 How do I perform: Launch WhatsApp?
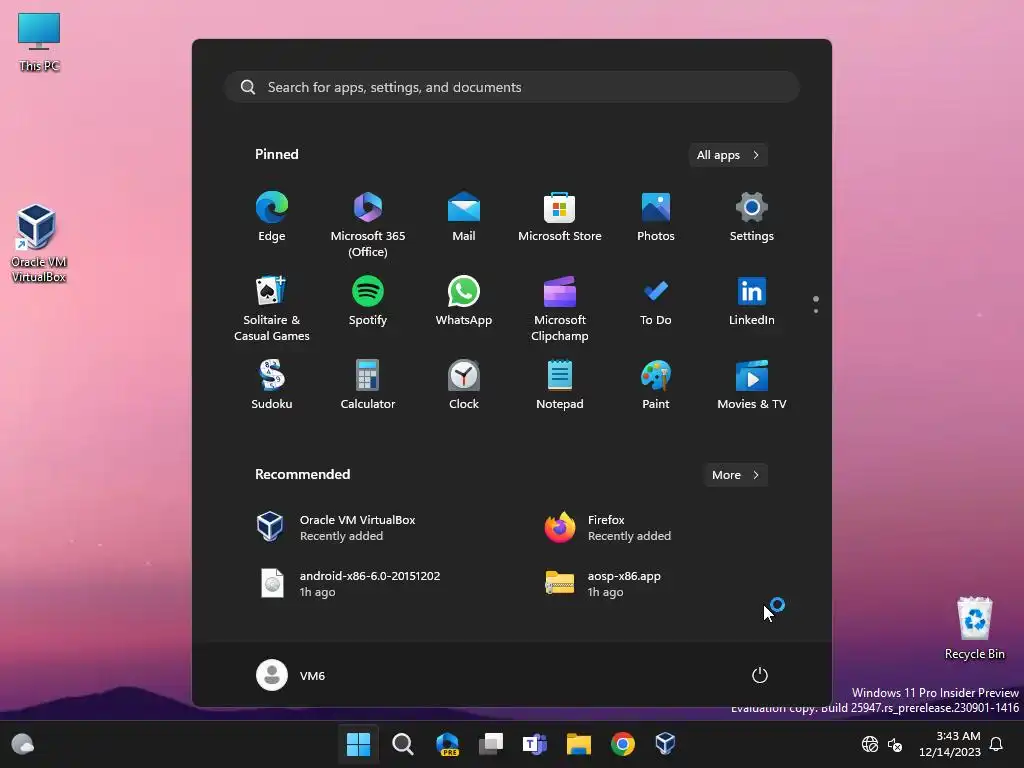(x=464, y=301)
